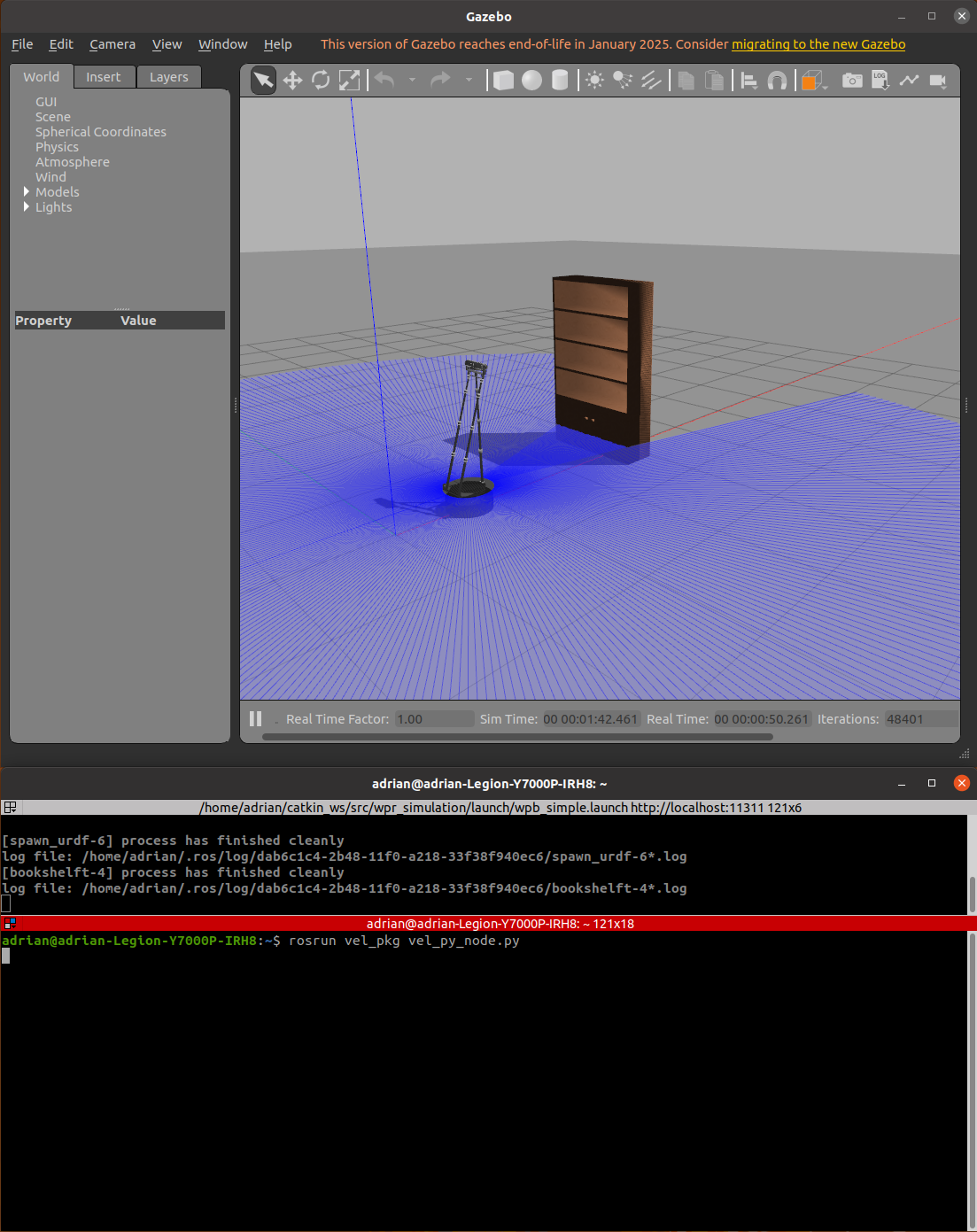Click the Real Time Factor value field

[434, 719]
